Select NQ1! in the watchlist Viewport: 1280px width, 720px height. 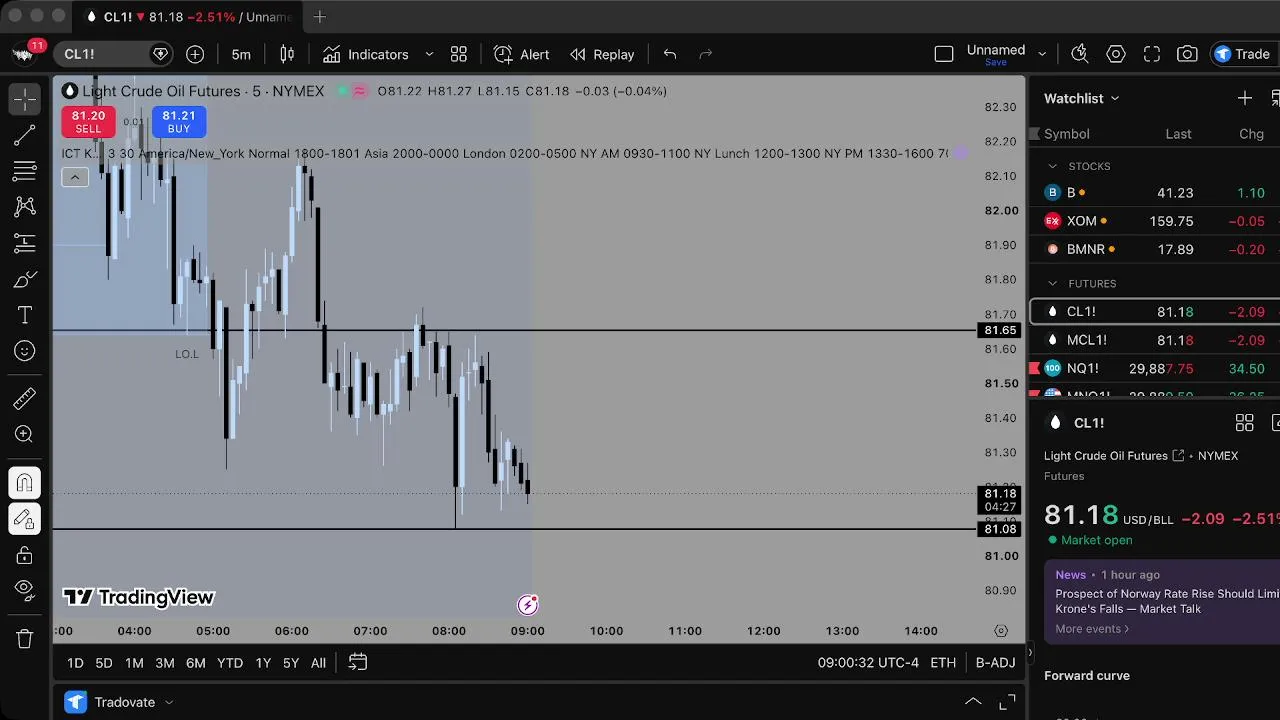1155,368
